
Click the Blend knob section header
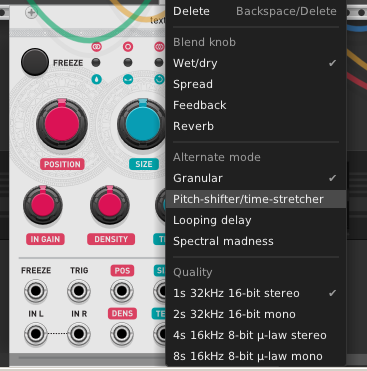(204, 42)
